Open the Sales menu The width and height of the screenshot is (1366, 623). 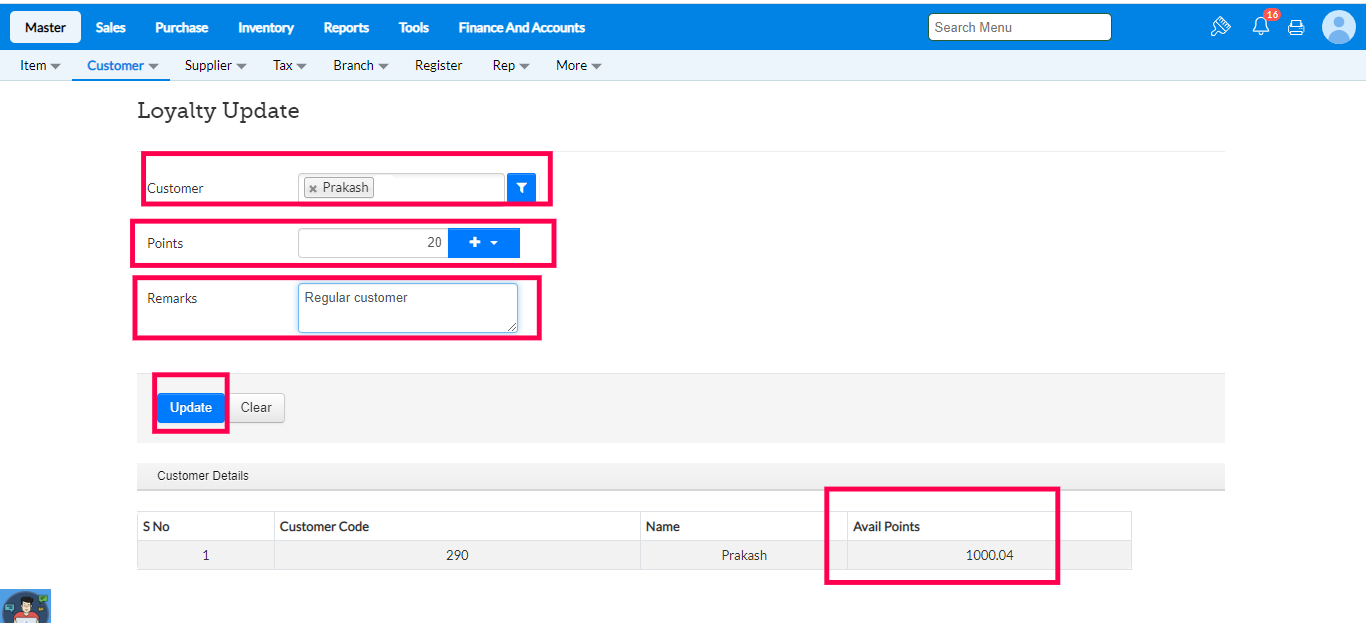pos(111,28)
